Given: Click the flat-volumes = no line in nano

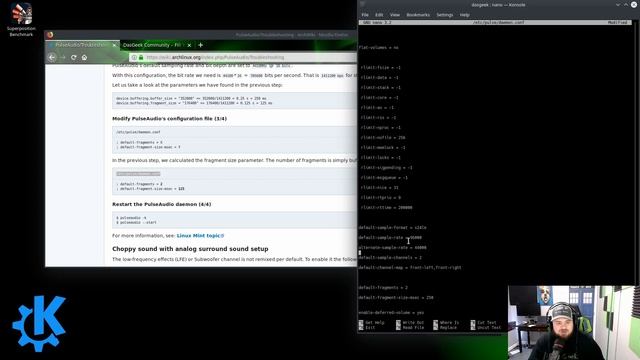Looking at the screenshot, I should 378,47.
